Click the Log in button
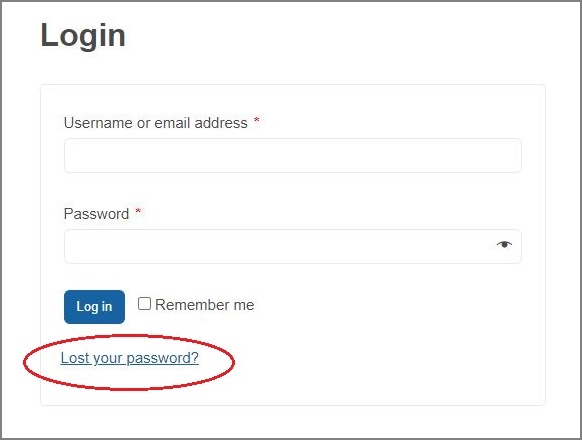This screenshot has height=440, width=582. (x=94, y=307)
